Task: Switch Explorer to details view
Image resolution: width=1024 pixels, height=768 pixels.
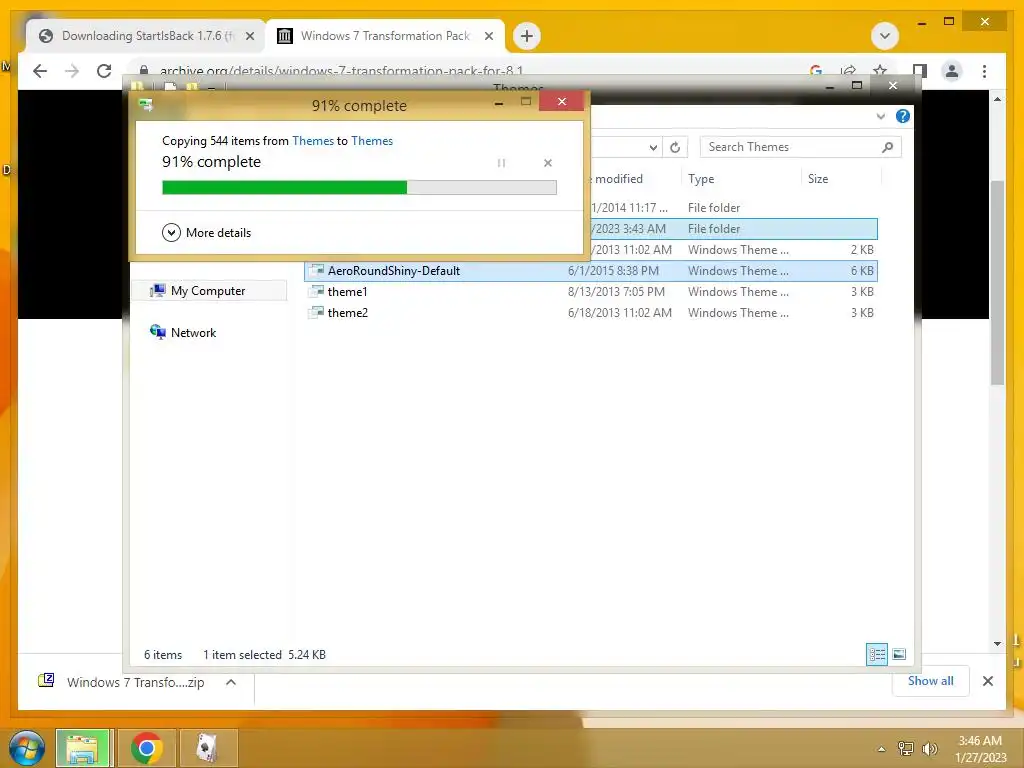Action: point(876,654)
